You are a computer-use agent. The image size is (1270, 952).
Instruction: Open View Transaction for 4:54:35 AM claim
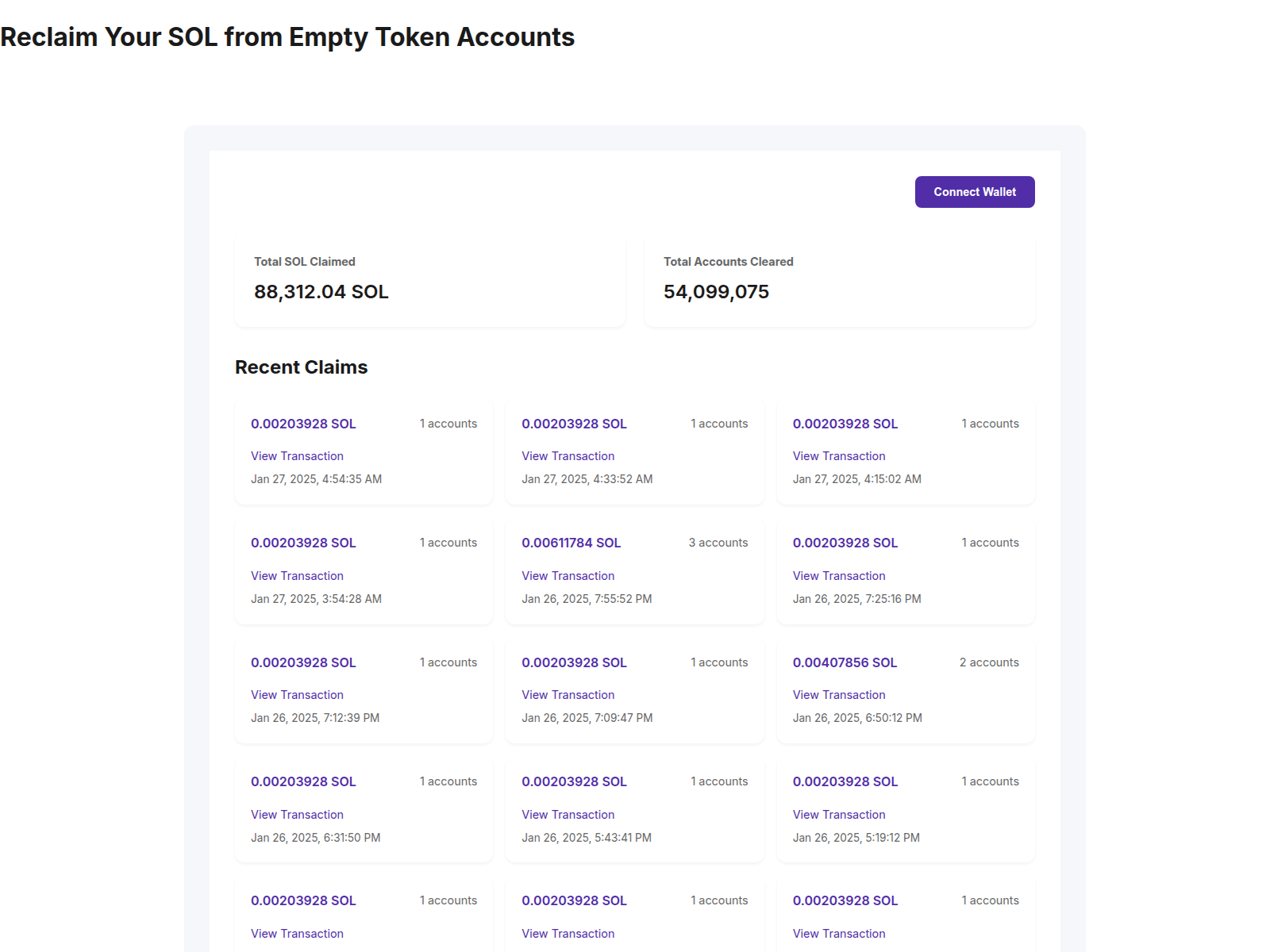(297, 456)
